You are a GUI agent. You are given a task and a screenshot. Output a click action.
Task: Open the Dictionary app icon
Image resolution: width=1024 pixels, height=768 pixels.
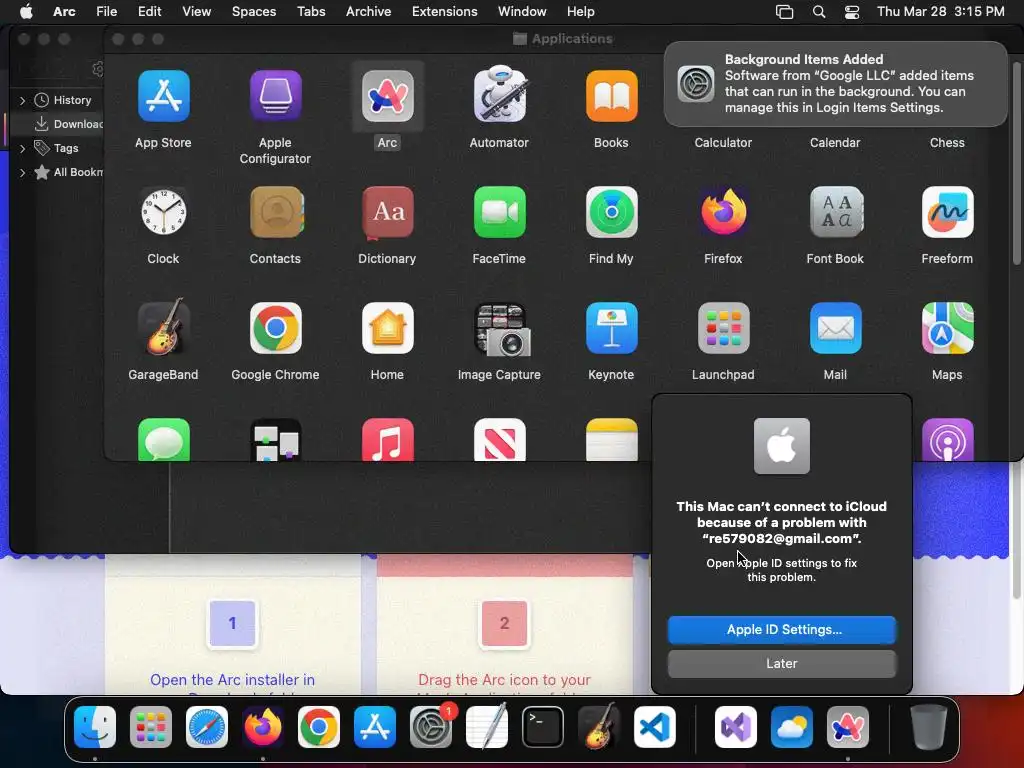pyautogui.click(x=387, y=212)
